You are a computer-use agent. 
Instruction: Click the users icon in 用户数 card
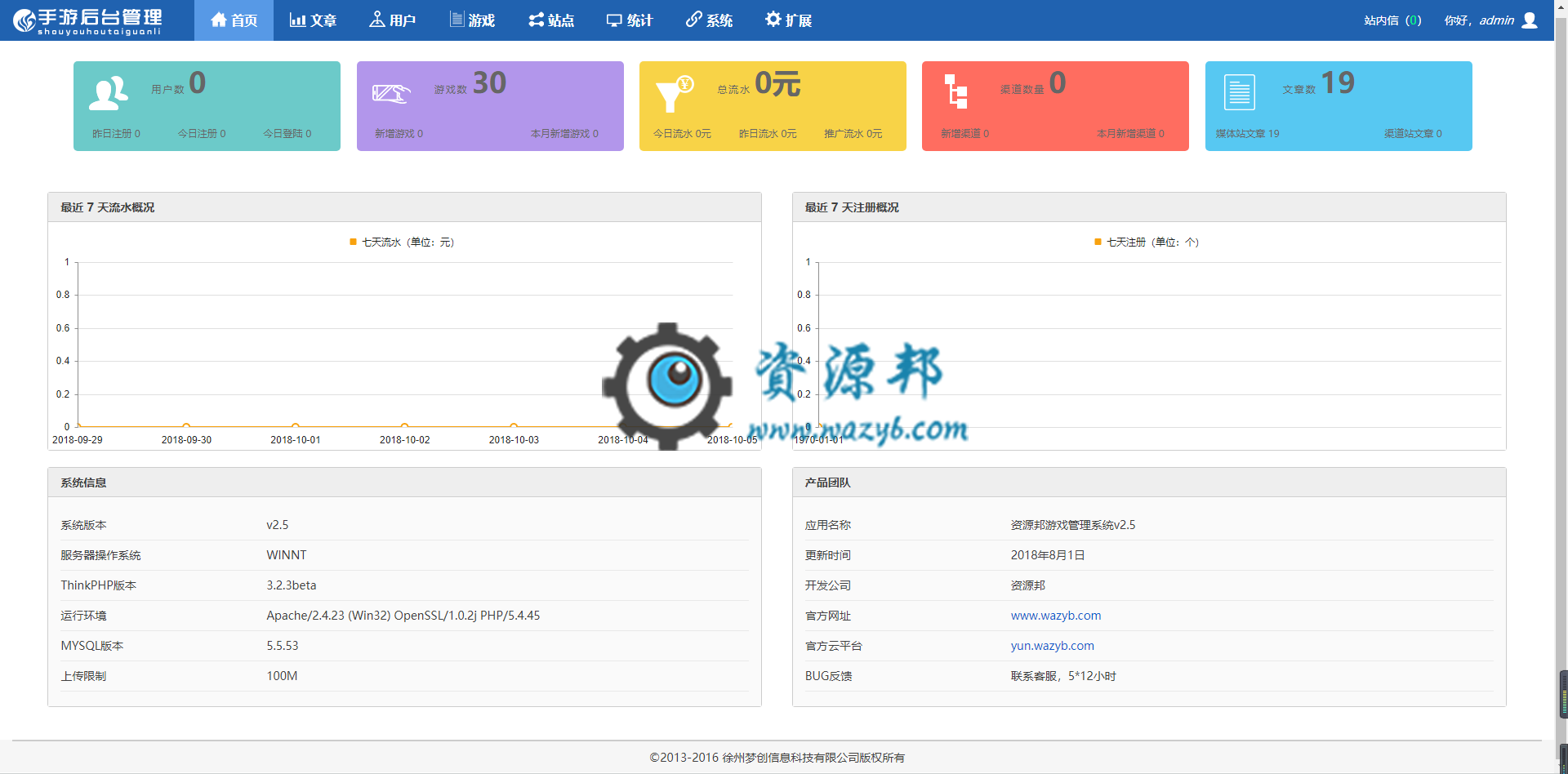(109, 93)
